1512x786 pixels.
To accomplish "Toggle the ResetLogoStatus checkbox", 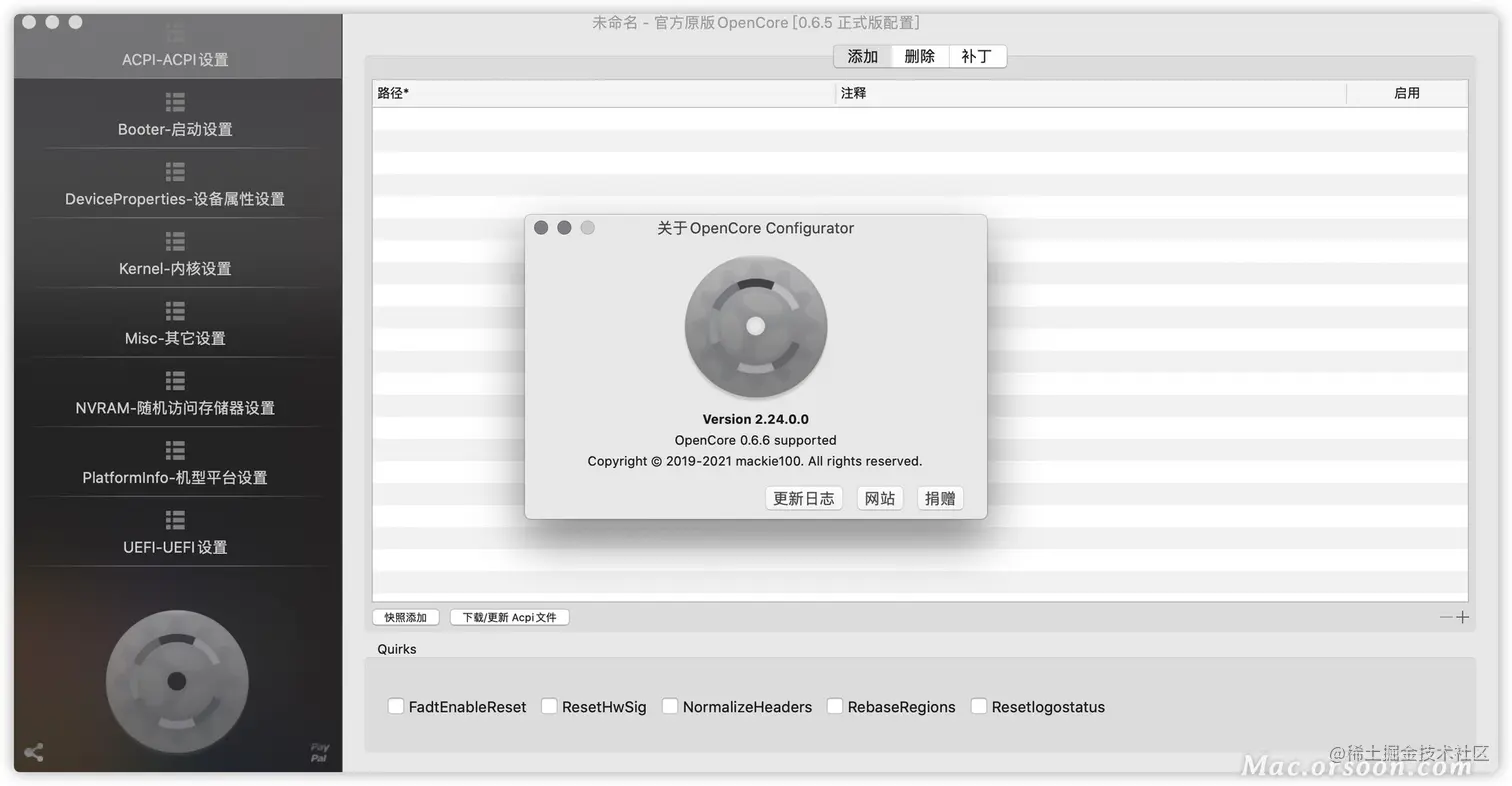I will tap(979, 706).
